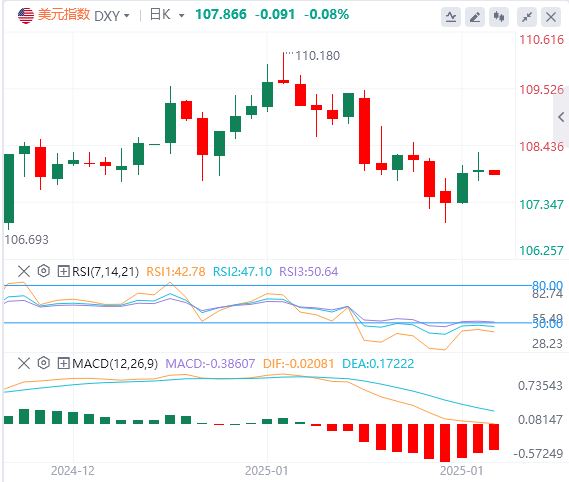
Task: Click the current price 107.866
Action: coord(221,15)
